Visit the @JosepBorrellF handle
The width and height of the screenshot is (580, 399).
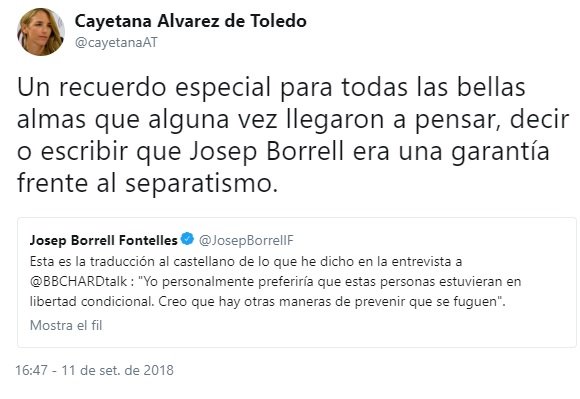pyautogui.click(x=246, y=241)
